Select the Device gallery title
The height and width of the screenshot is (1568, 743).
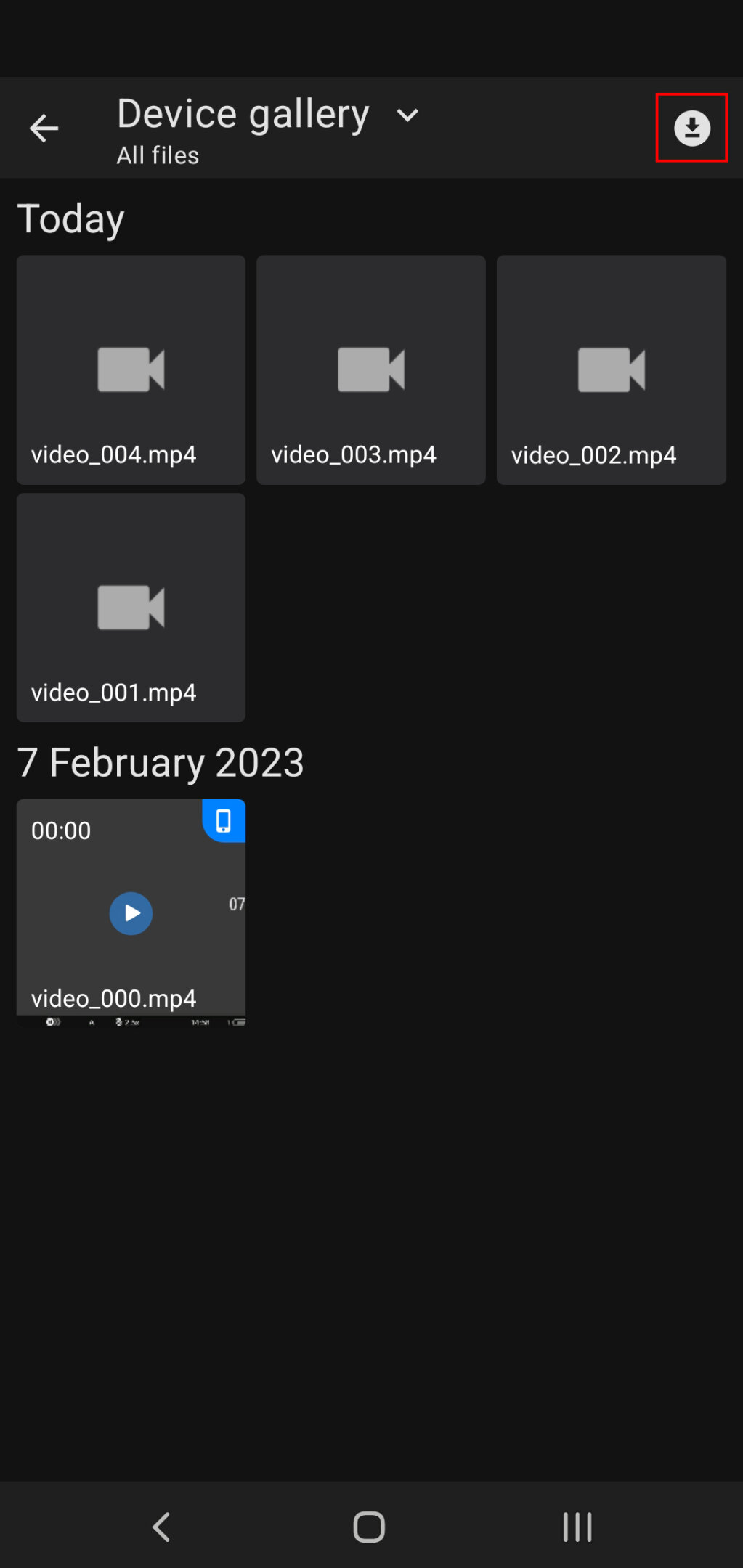243,115
